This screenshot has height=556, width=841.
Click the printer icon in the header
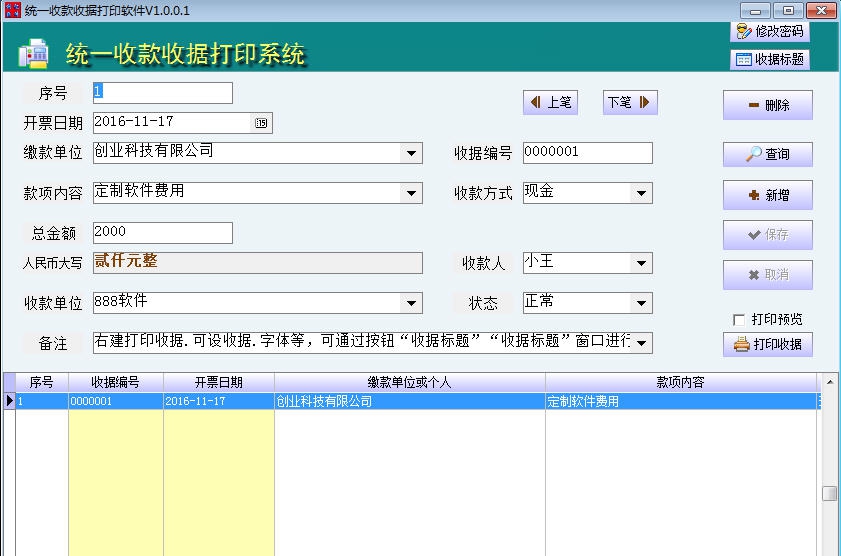tap(33, 54)
